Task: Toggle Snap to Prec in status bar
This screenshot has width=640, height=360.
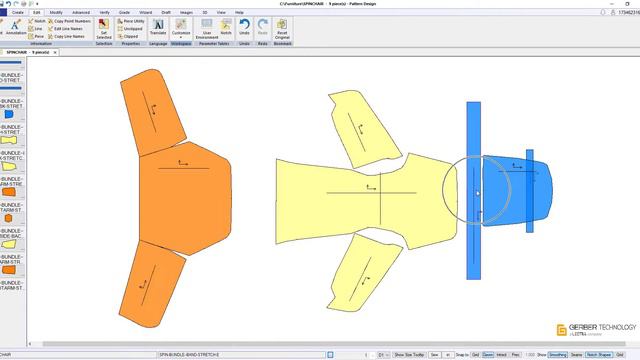Action: click(516, 355)
